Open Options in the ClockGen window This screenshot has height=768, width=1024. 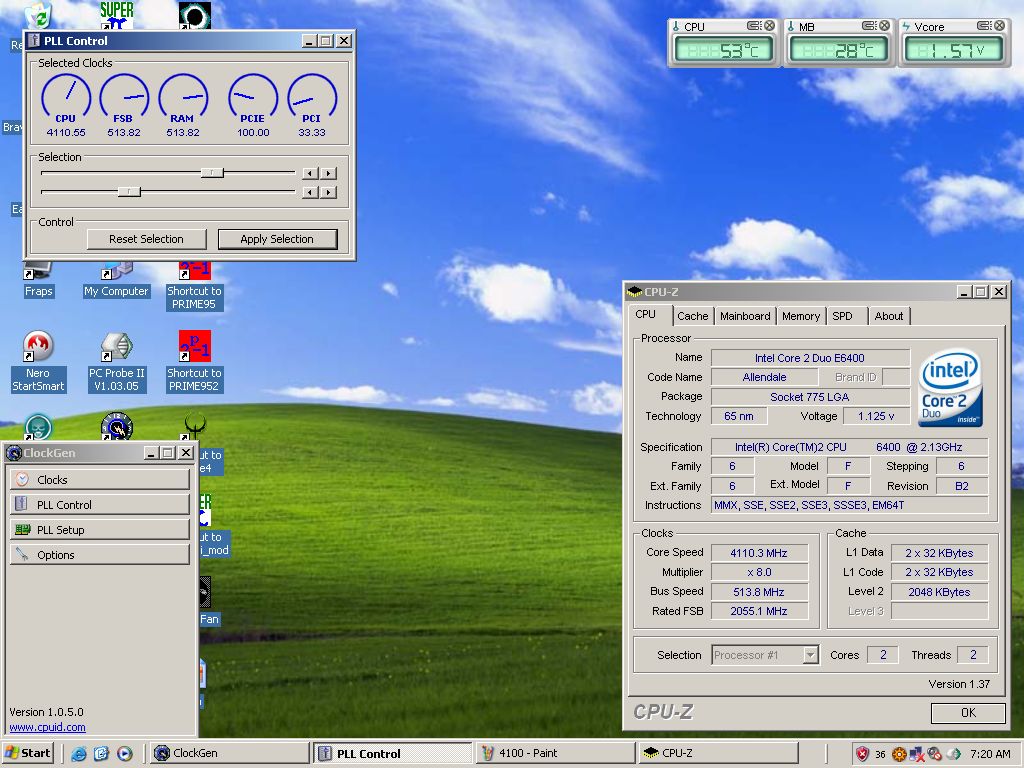click(x=99, y=555)
